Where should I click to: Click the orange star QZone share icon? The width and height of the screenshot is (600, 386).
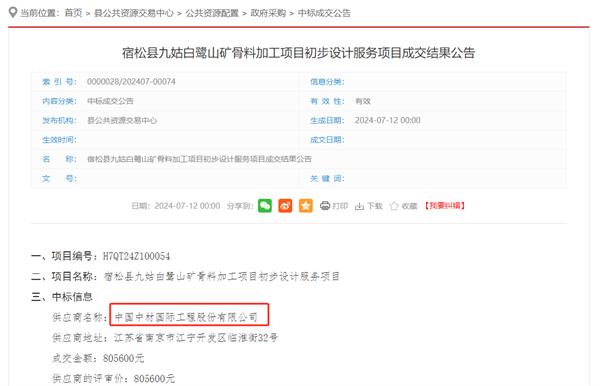click(305, 206)
